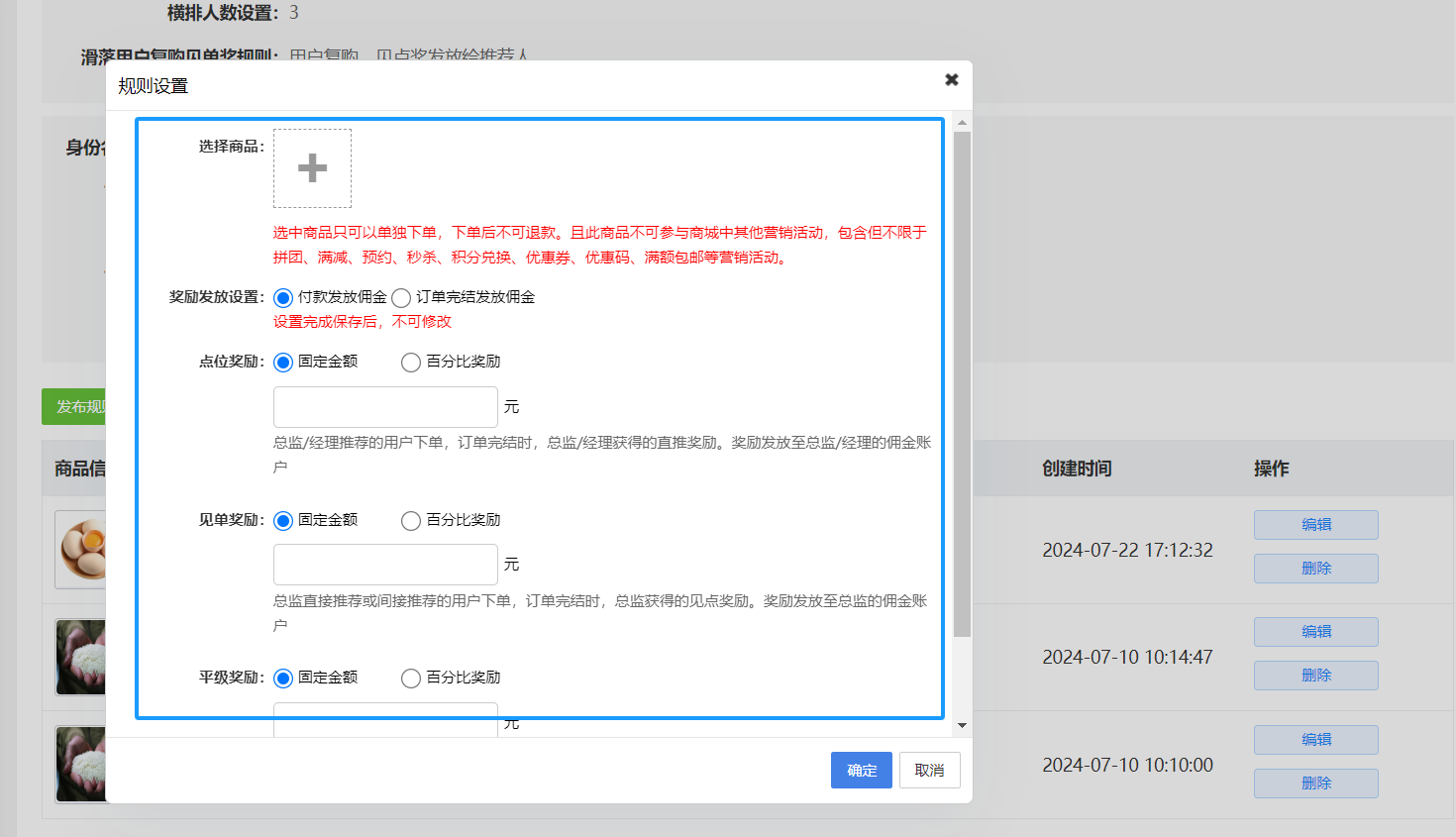Viewport: 1456px width, 837px height.
Task: Choose 百分比奖励 for 见单奖励
Action: 411,521
